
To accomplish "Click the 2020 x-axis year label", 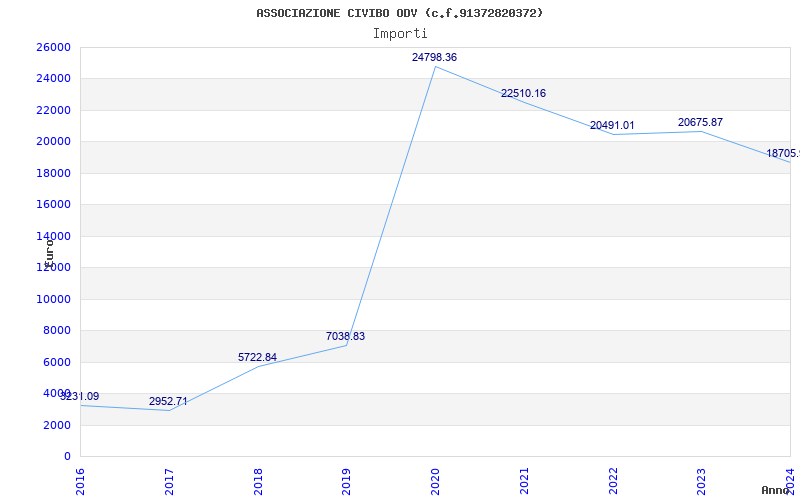I will coord(435,481).
